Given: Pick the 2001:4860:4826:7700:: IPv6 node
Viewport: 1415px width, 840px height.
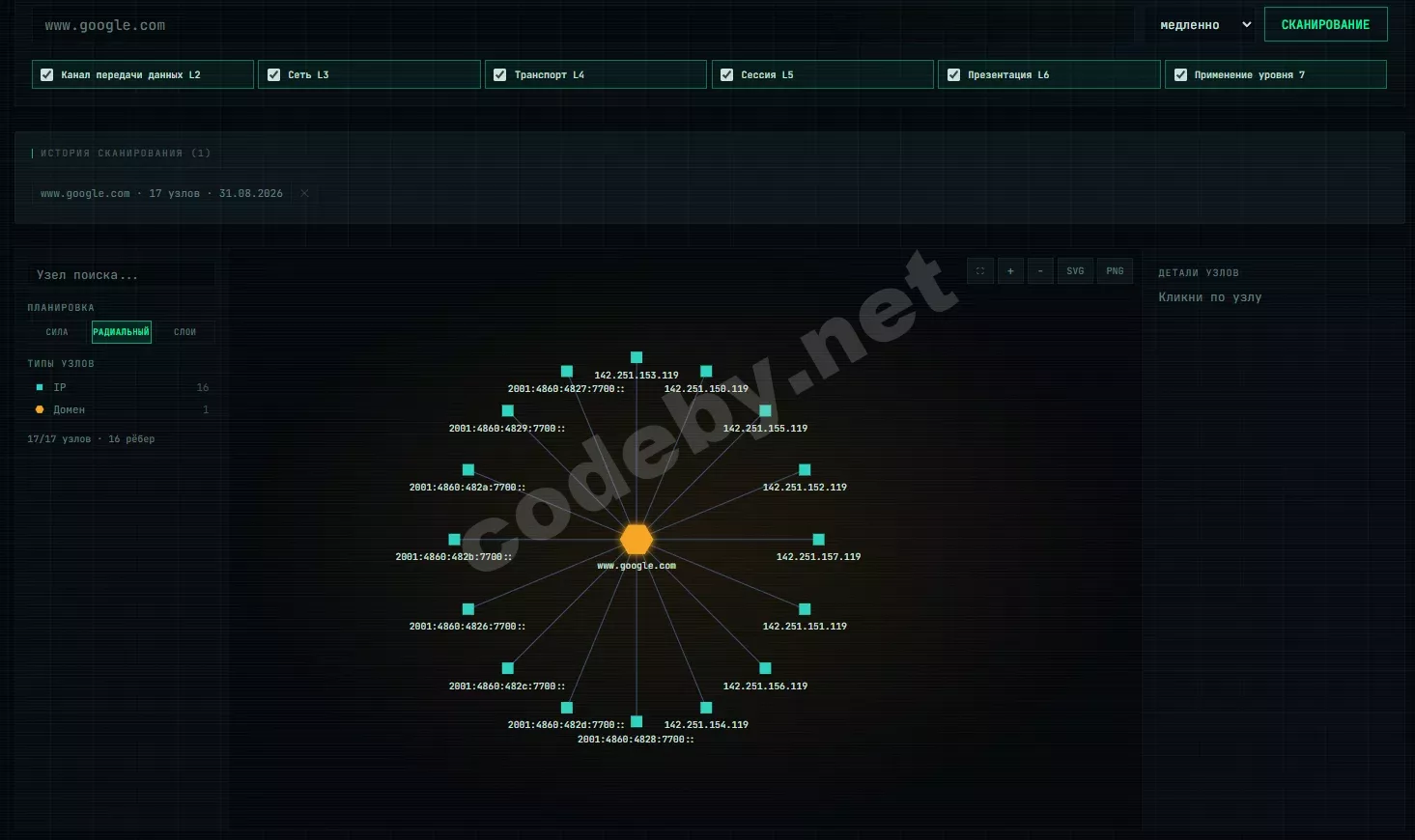Looking at the screenshot, I should 468,609.
